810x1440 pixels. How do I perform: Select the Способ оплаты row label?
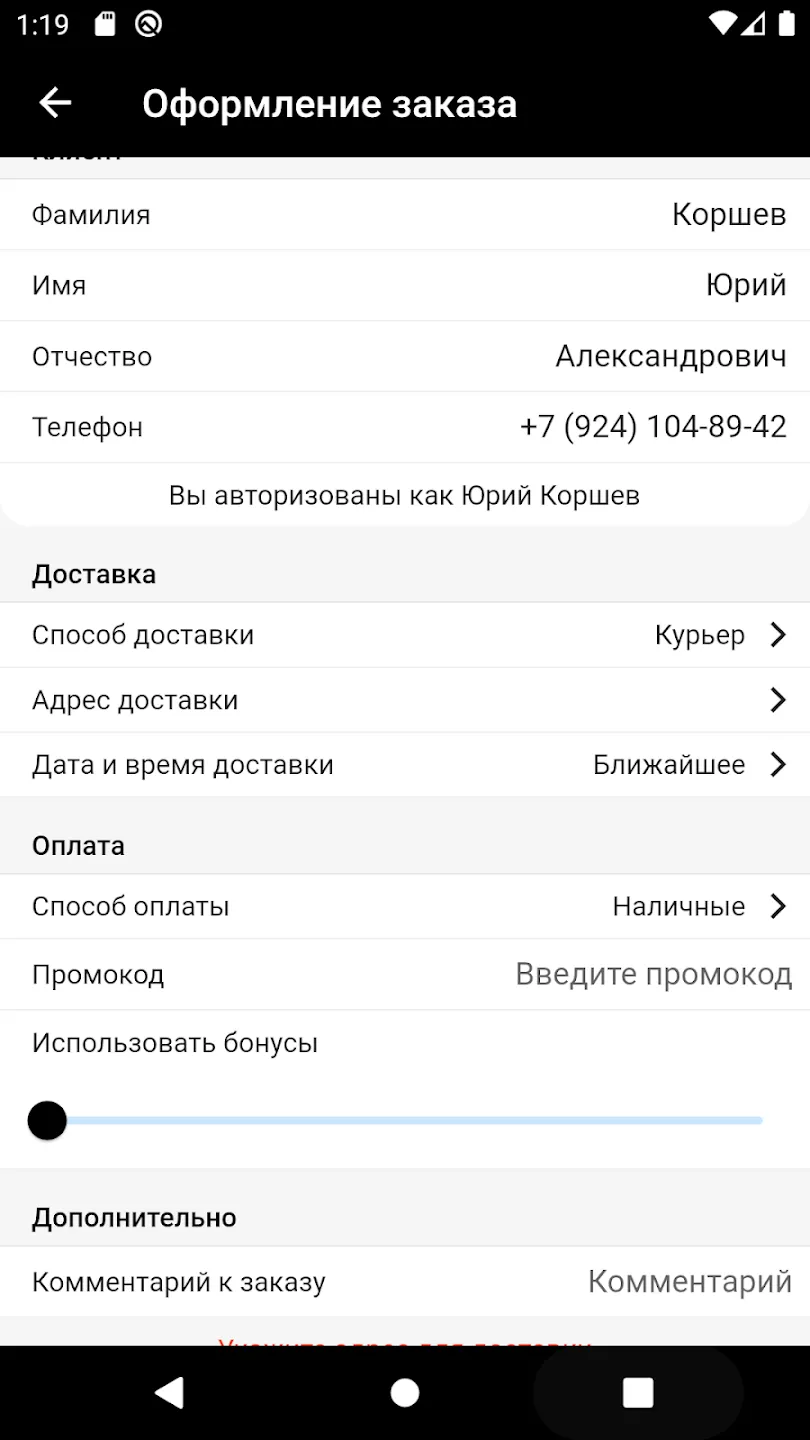coord(131,906)
